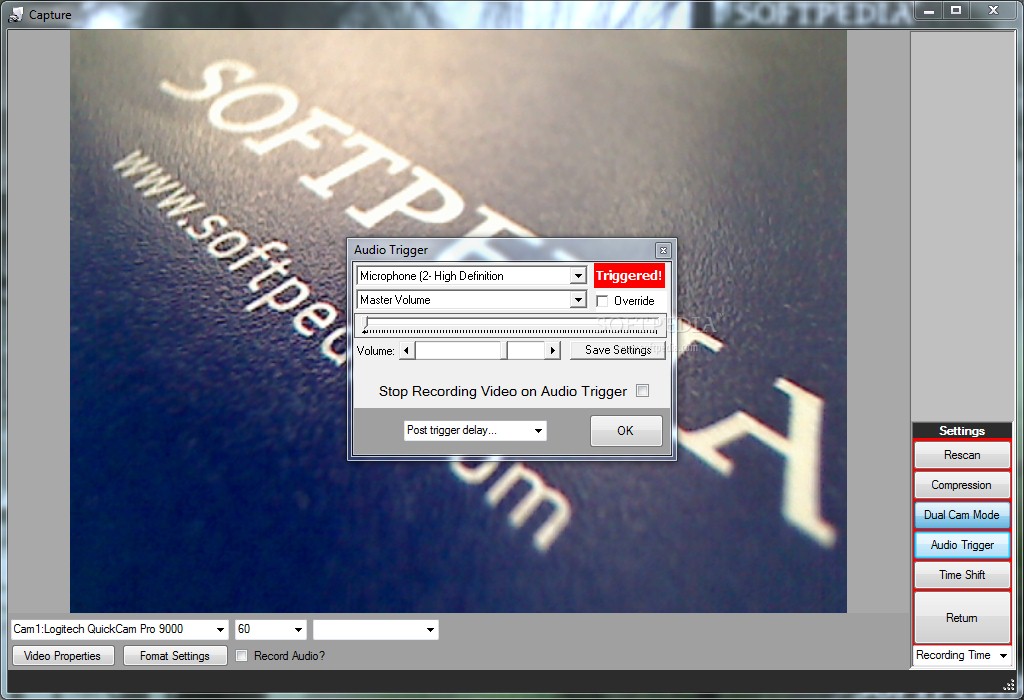The image size is (1024, 700).
Task: Maximize the Capture window
Action: (955, 10)
